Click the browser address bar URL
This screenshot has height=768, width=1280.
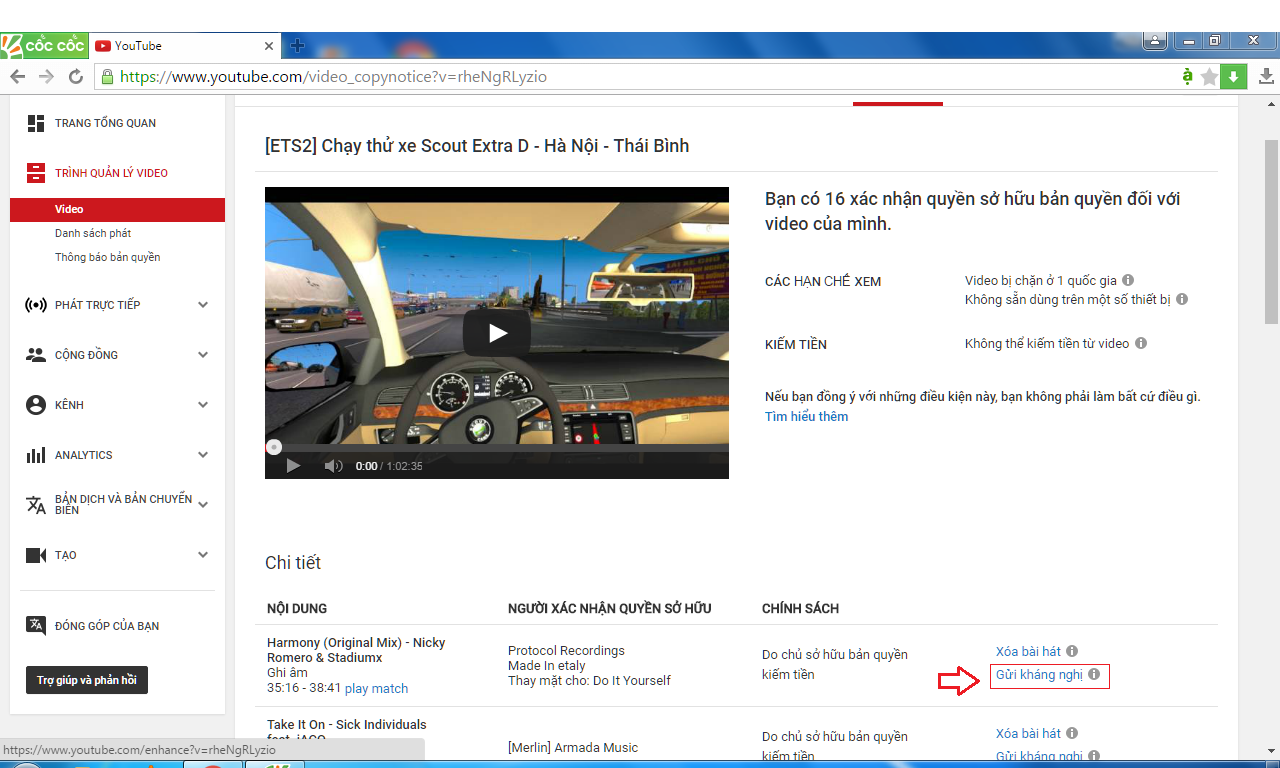click(x=333, y=77)
